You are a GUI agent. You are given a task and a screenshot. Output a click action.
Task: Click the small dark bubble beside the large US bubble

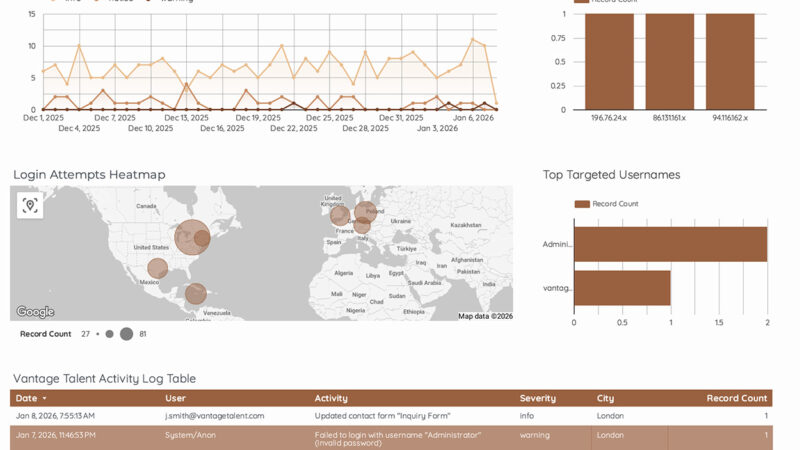(203, 238)
